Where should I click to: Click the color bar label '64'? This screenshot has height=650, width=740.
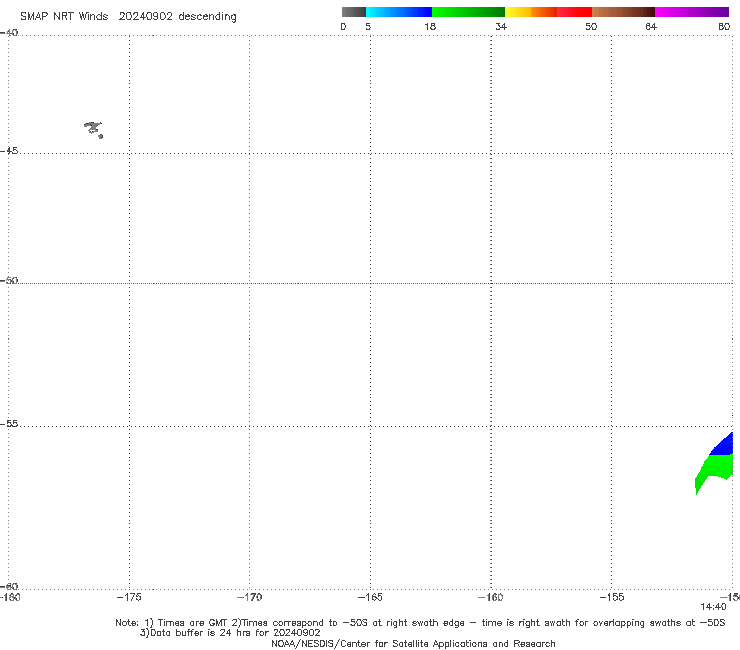[x=651, y=27]
